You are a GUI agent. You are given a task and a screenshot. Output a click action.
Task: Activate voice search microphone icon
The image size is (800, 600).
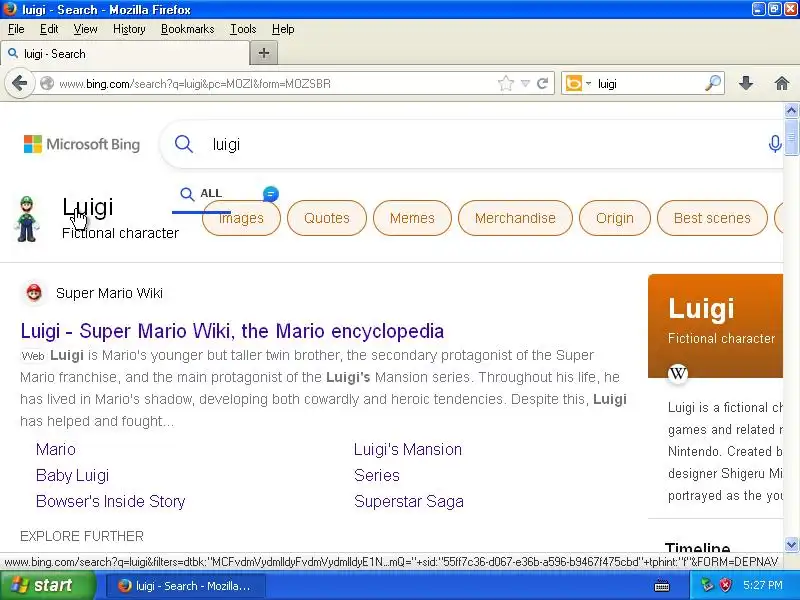point(774,144)
